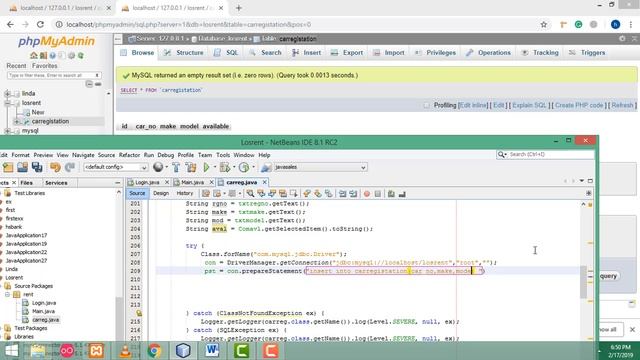Click the Refresh link in phpMyAdmin
The height and width of the screenshot is (360, 640).
pos(622,105)
